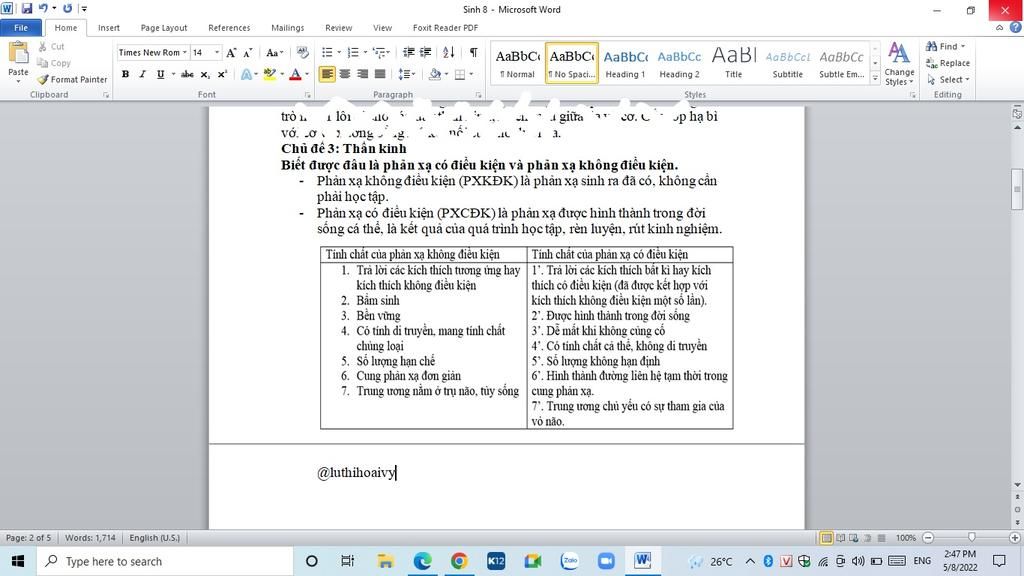Viewport: 1024px width, 576px height.
Task: Toggle Align Text Right
Action: tap(362, 74)
